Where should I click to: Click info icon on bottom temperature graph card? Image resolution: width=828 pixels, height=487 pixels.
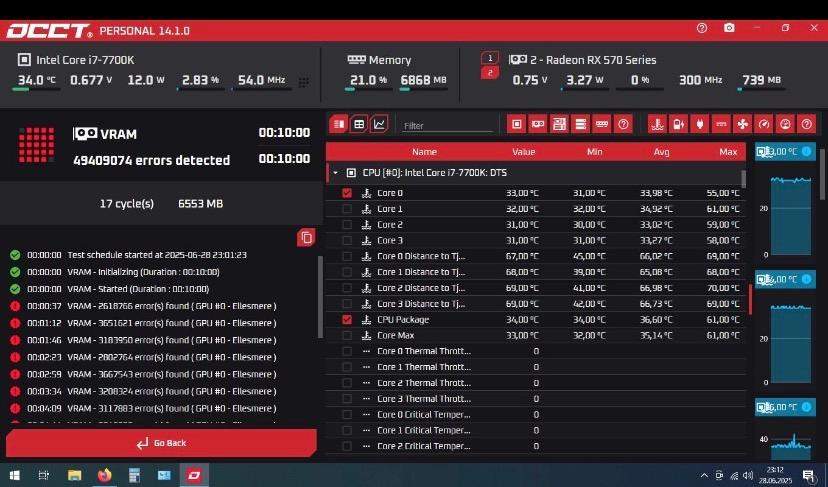pos(806,407)
